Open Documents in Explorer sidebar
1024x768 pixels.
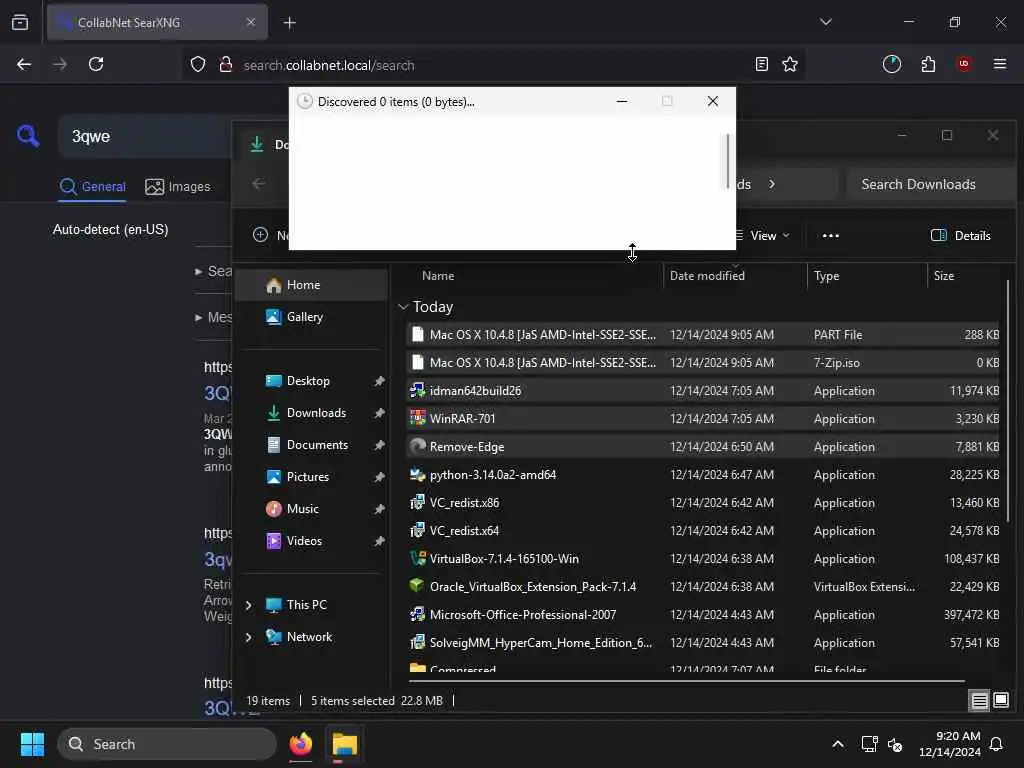(x=311, y=445)
